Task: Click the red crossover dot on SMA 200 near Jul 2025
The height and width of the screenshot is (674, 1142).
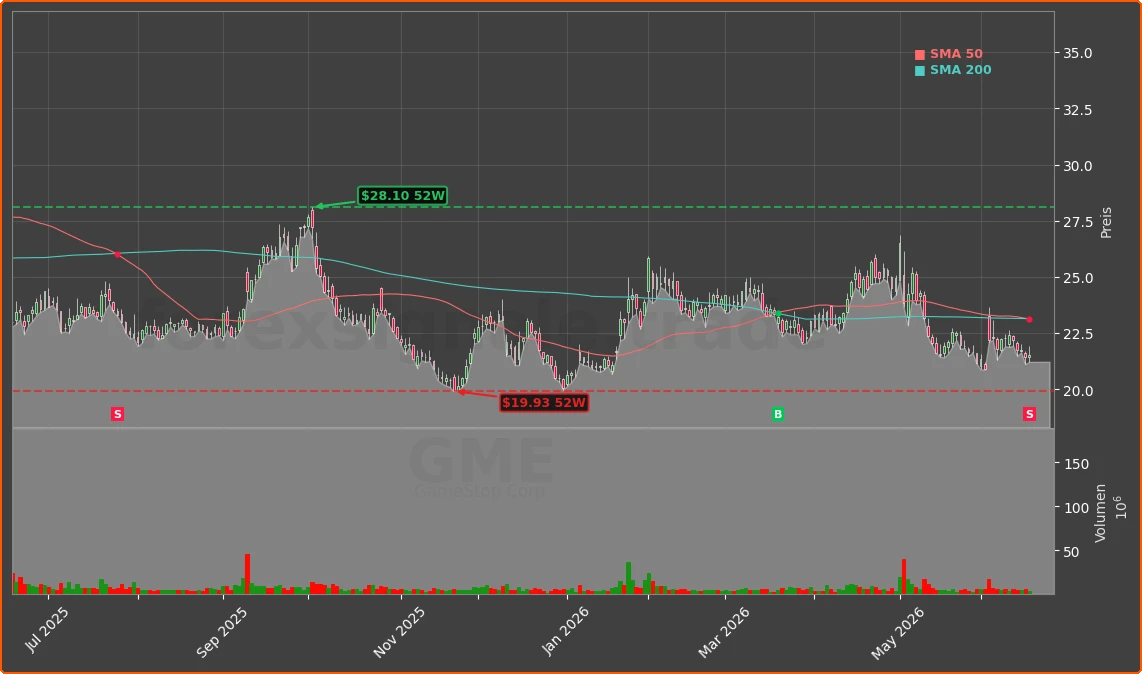Action: coord(117,254)
